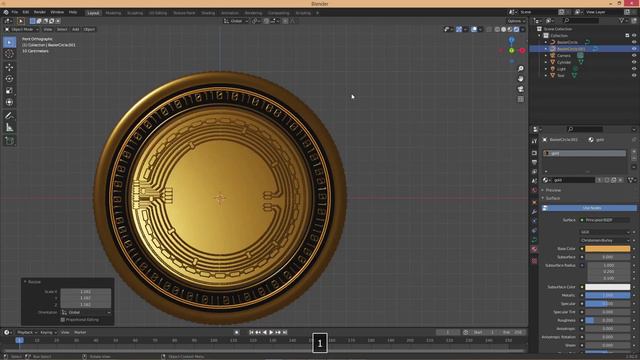The width and height of the screenshot is (640, 360).
Task: Open the Edit menu
Action: point(26,12)
